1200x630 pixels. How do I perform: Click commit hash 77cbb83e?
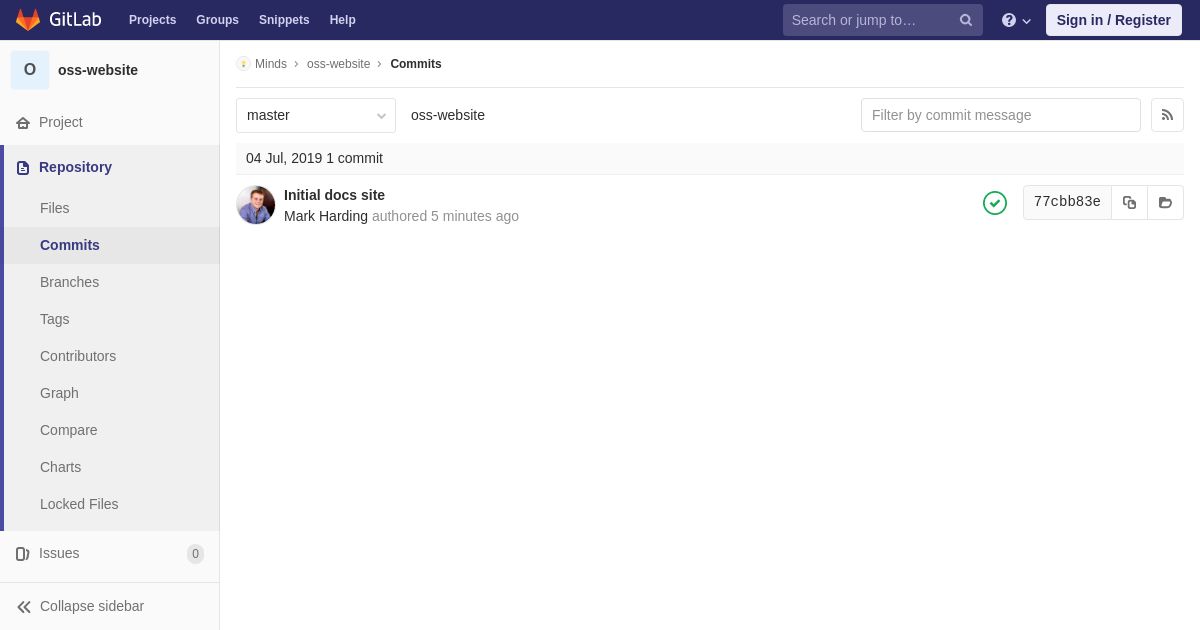(1067, 202)
